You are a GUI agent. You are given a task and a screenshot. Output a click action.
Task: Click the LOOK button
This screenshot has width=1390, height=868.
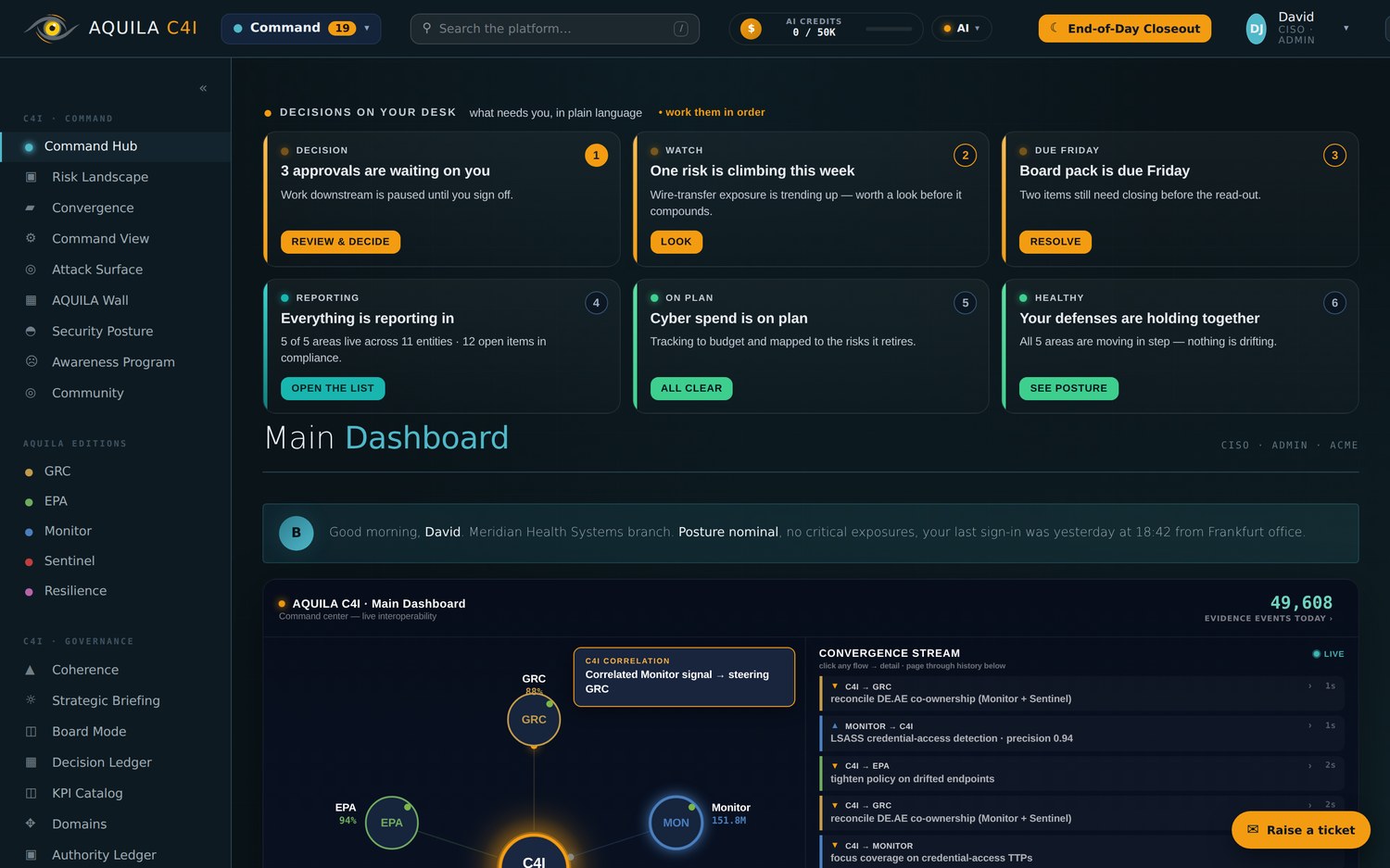coord(676,242)
